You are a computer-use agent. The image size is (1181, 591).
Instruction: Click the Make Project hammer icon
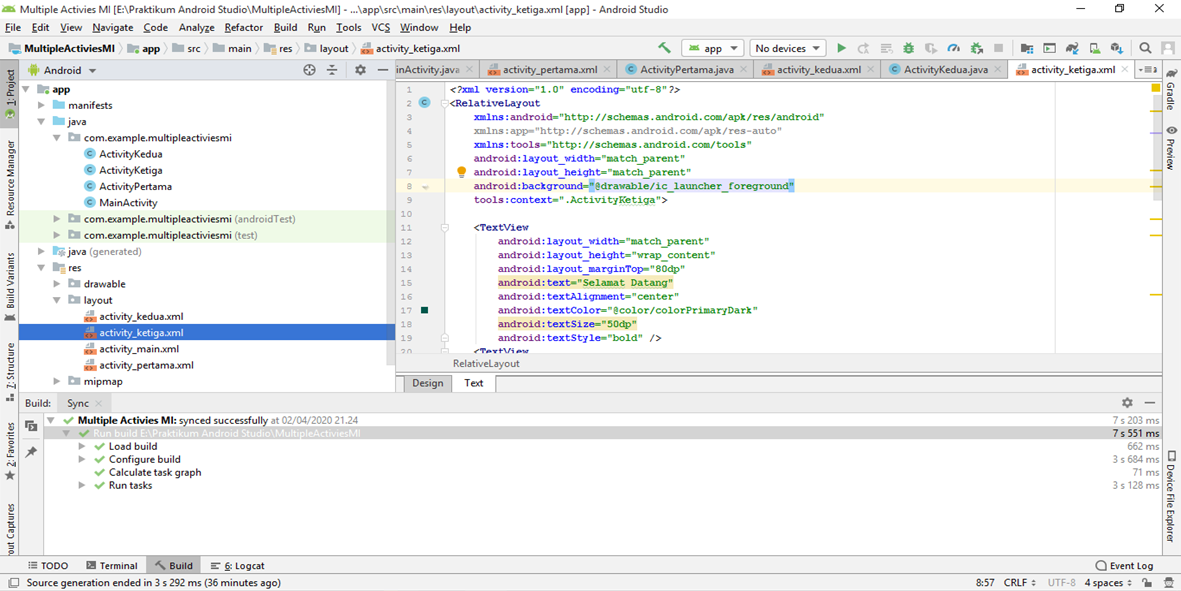click(664, 48)
